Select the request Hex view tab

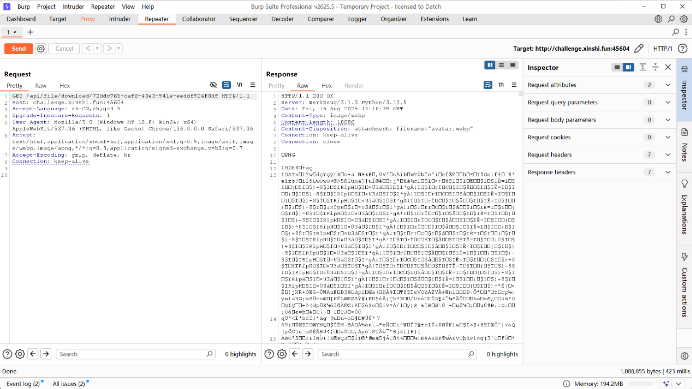pos(65,86)
